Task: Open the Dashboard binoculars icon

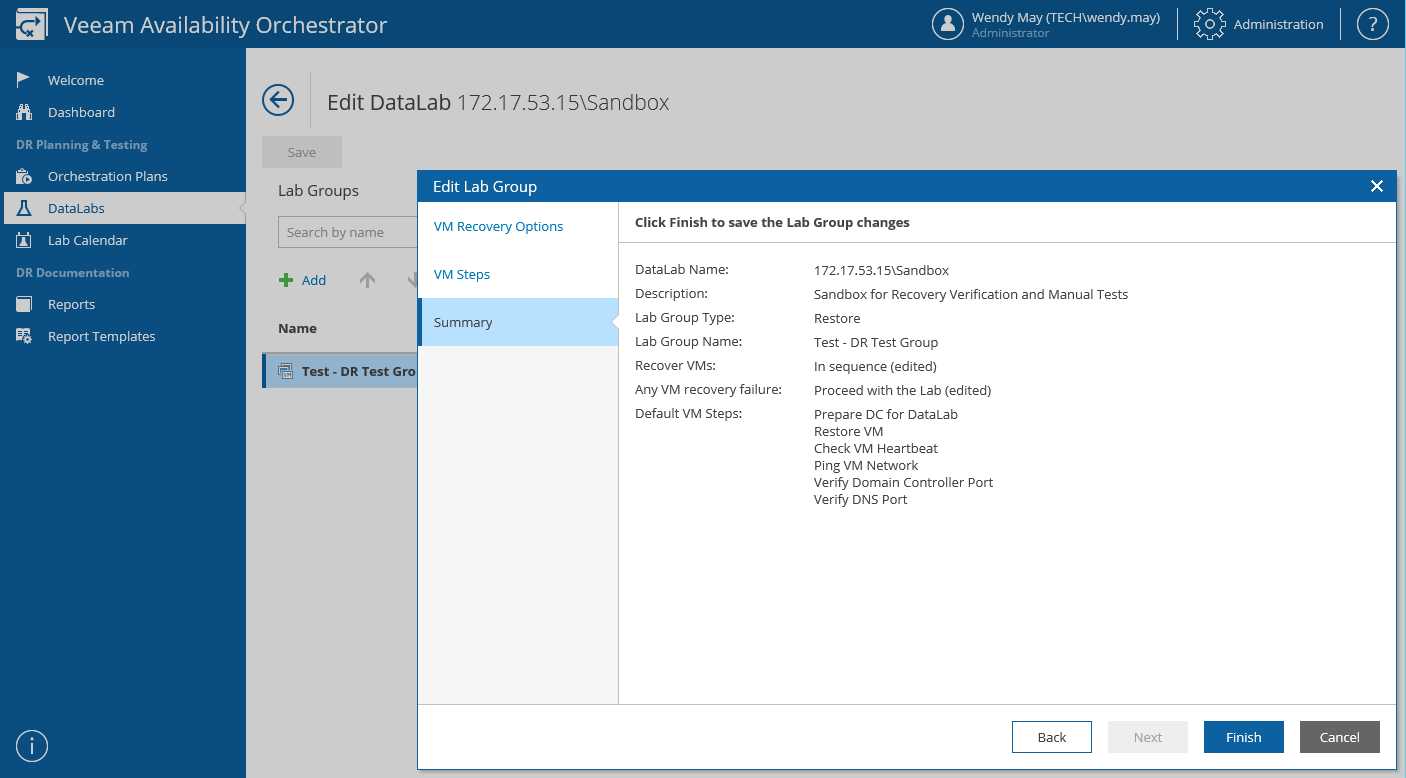Action: point(24,112)
